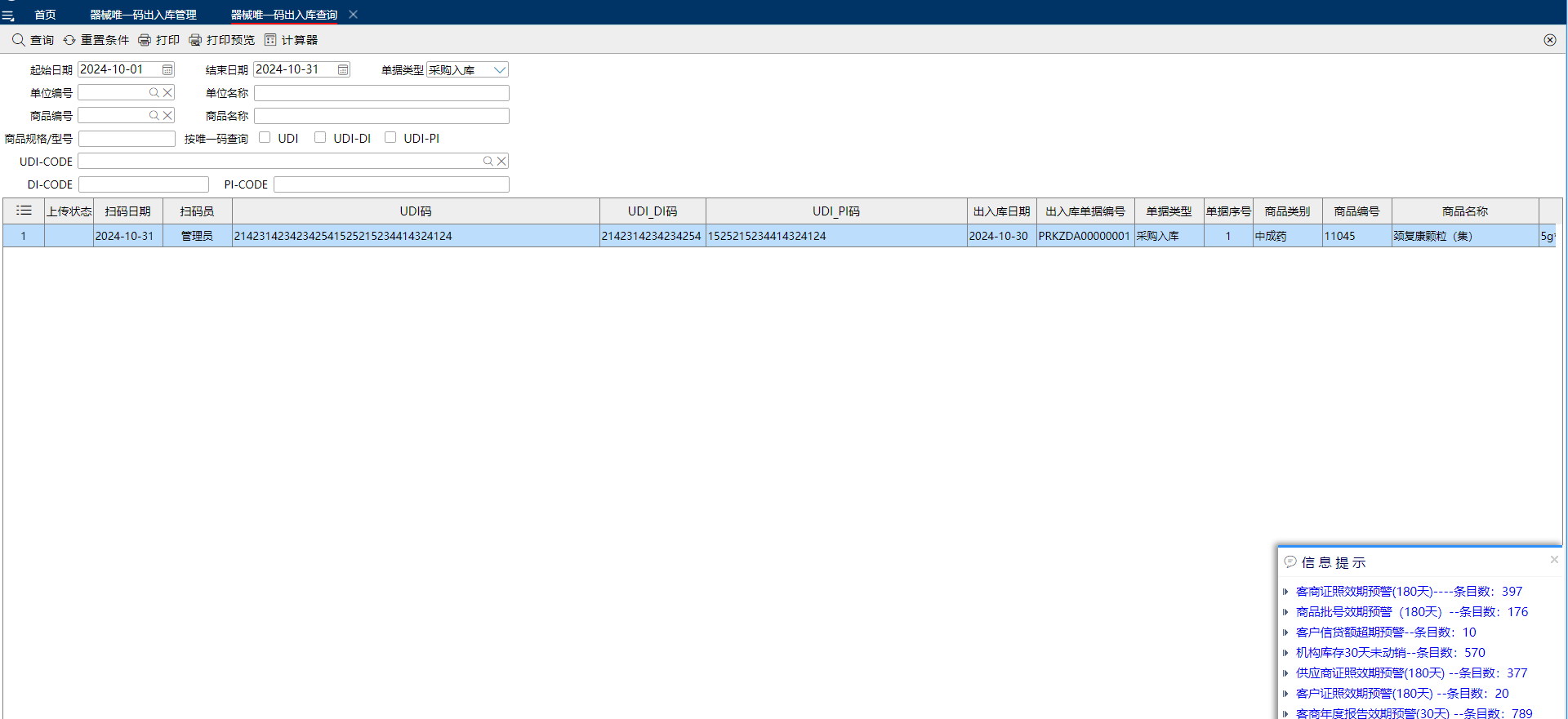Select the row number 1 cell
1568x719 pixels.
click(24, 236)
